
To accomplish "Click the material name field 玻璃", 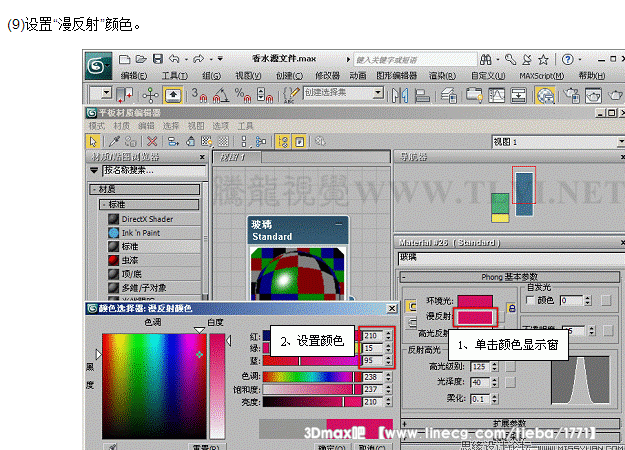I will pyautogui.click(x=510, y=258).
